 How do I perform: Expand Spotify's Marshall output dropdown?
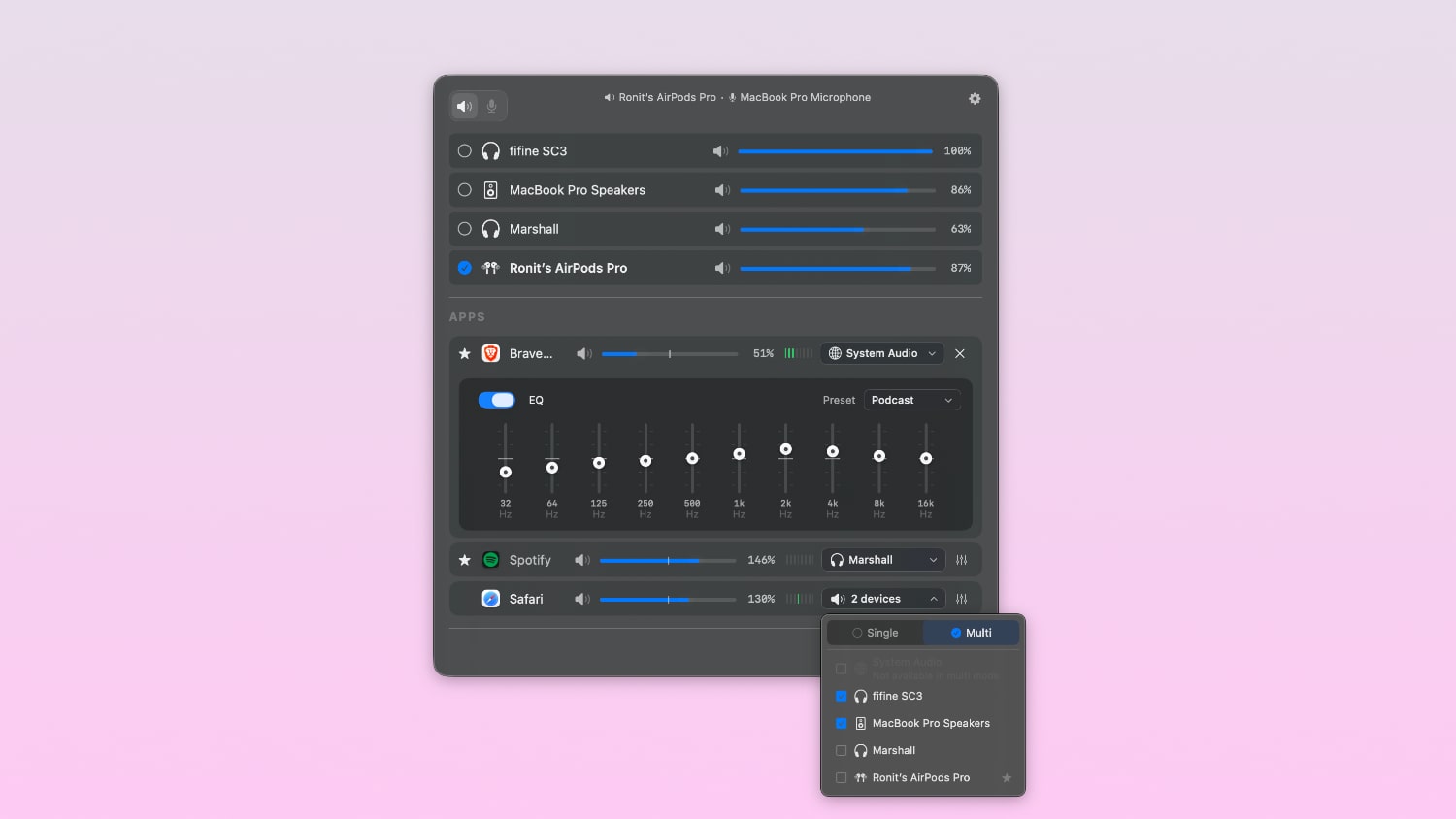(x=883, y=560)
